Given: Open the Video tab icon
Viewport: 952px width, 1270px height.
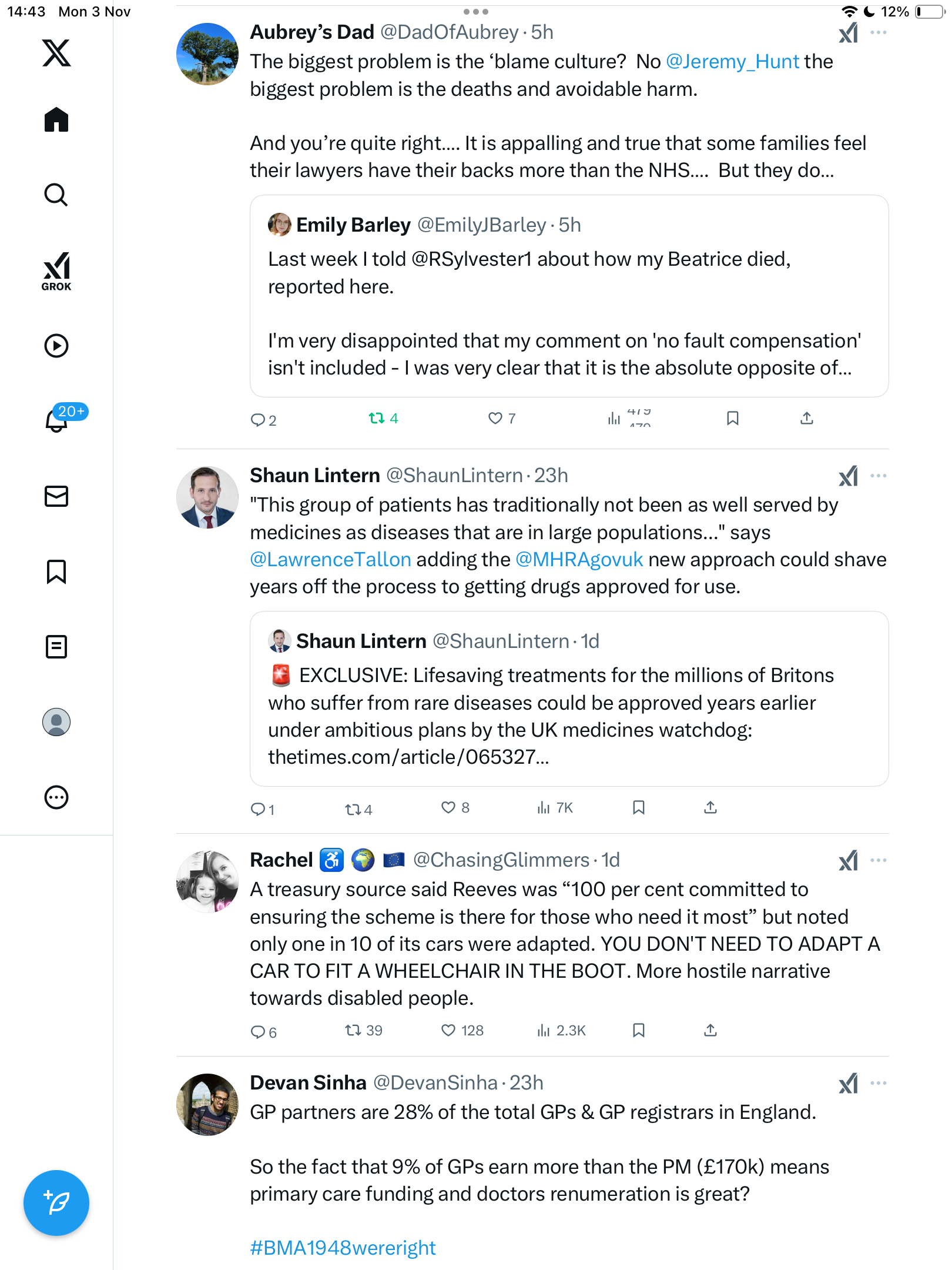Looking at the screenshot, I should [x=56, y=346].
